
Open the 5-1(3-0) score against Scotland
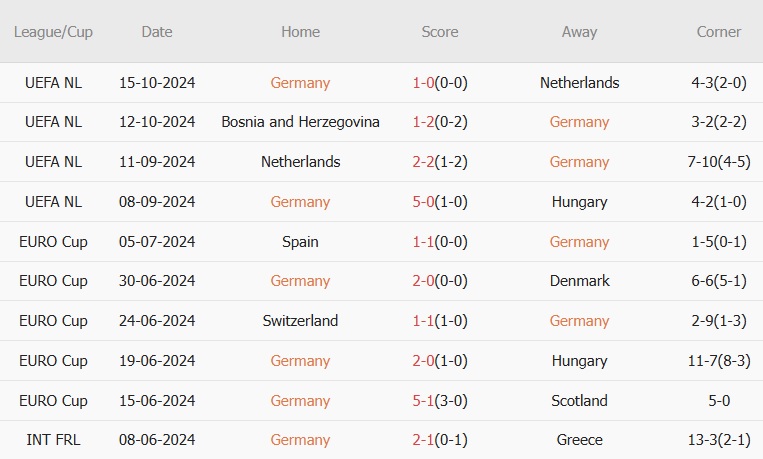click(x=440, y=401)
